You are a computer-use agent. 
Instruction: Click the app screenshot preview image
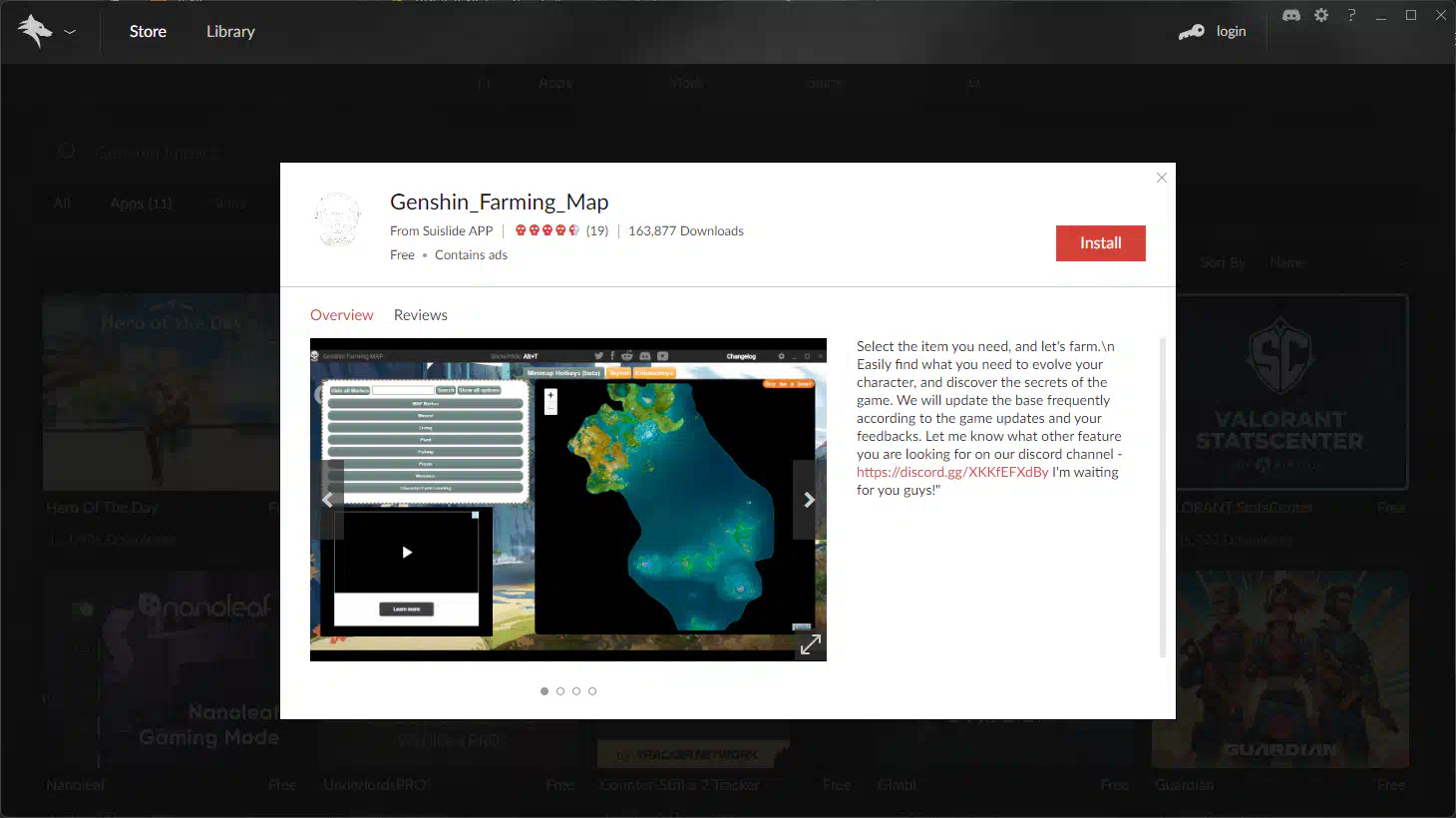pyautogui.click(x=568, y=500)
